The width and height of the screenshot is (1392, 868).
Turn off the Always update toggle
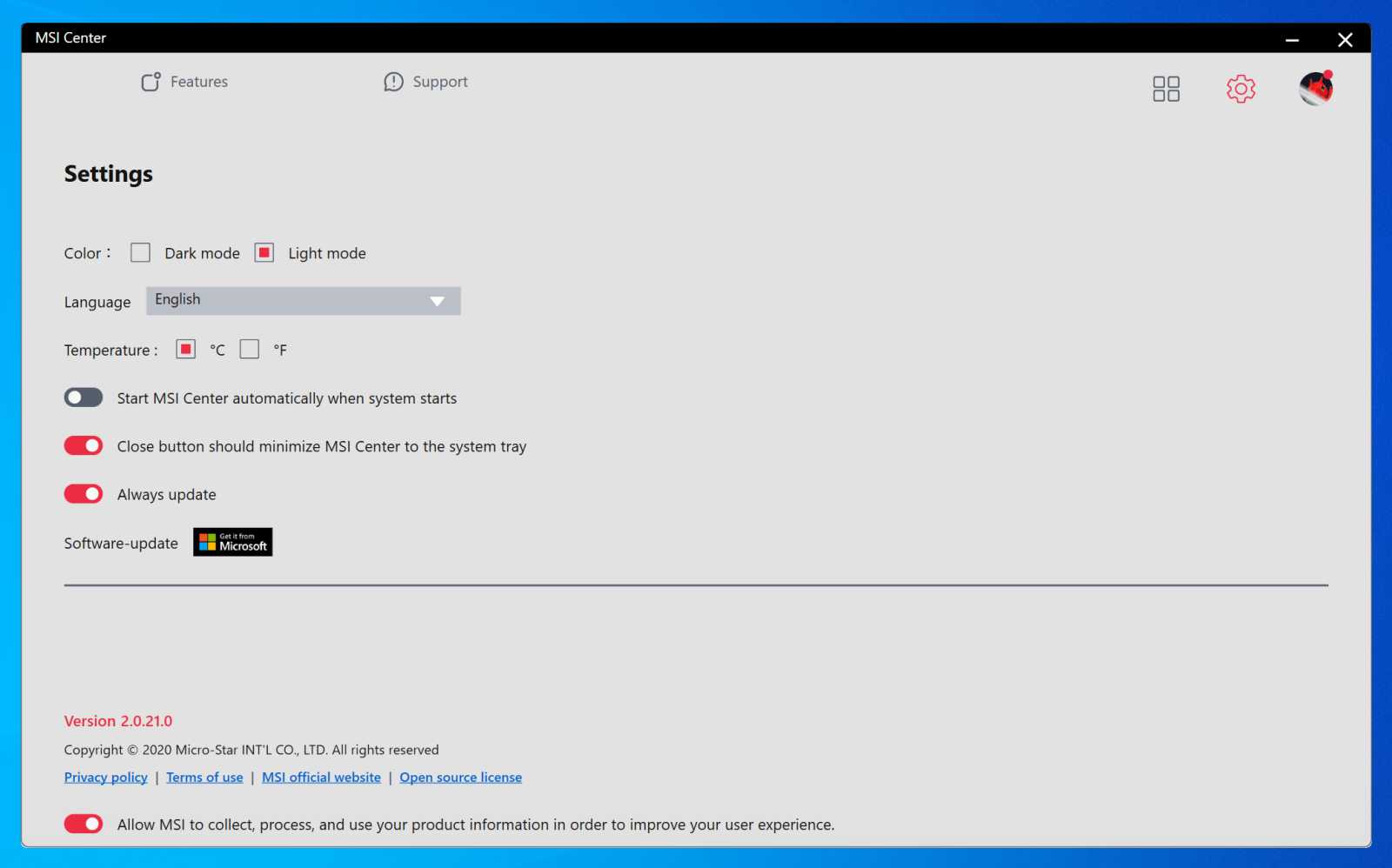84,494
